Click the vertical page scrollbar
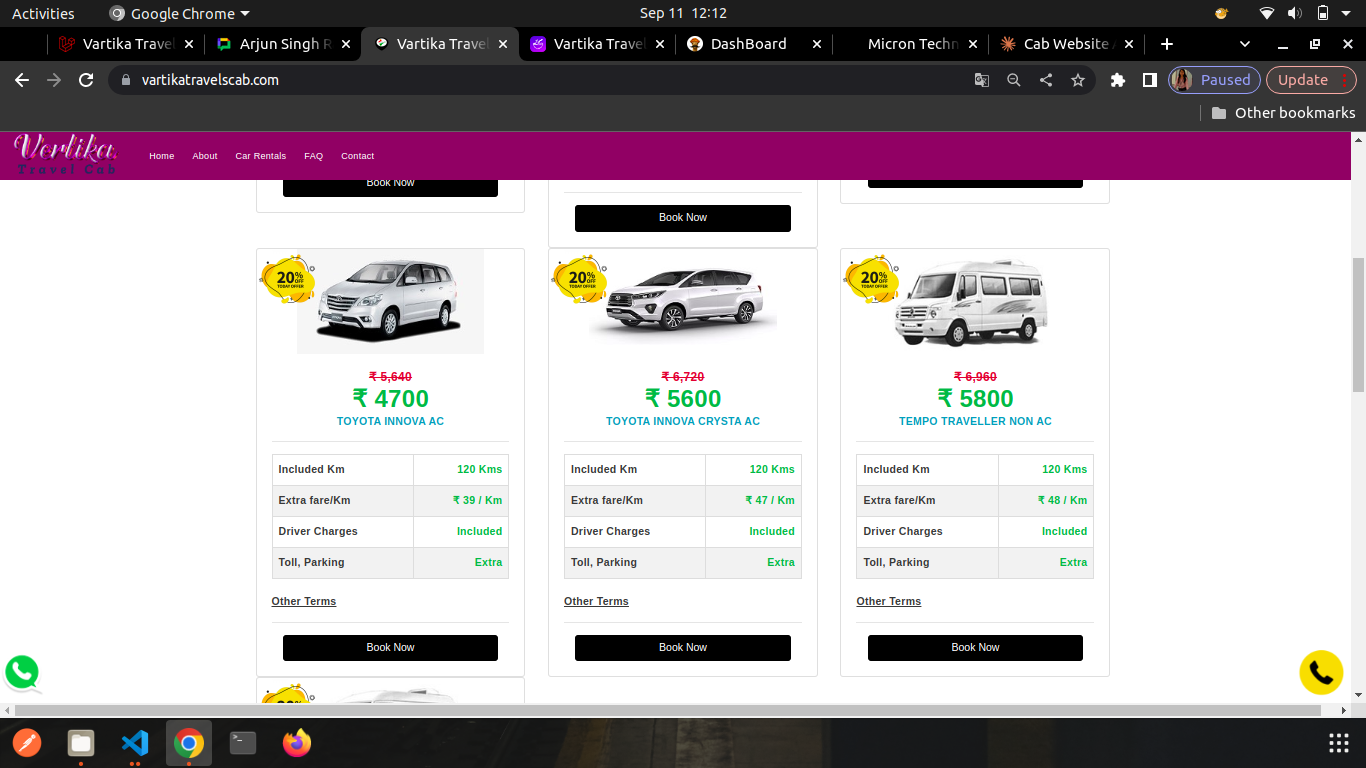The width and height of the screenshot is (1366, 768). [x=1357, y=325]
